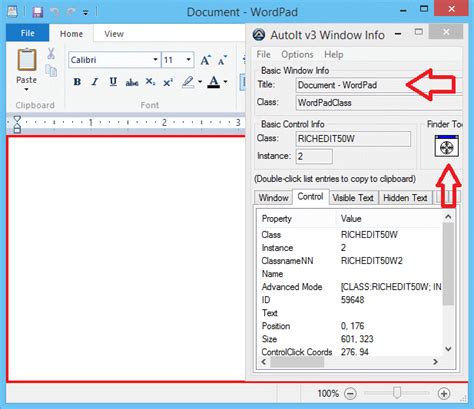474x409 pixels.
Task: Open the File menu in AutoIt Window Info
Action: pos(263,54)
